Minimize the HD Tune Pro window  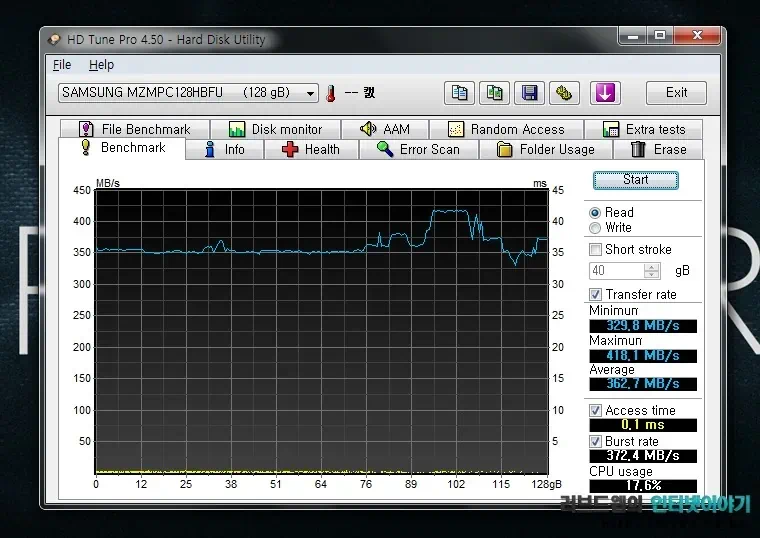pos(633,35)
